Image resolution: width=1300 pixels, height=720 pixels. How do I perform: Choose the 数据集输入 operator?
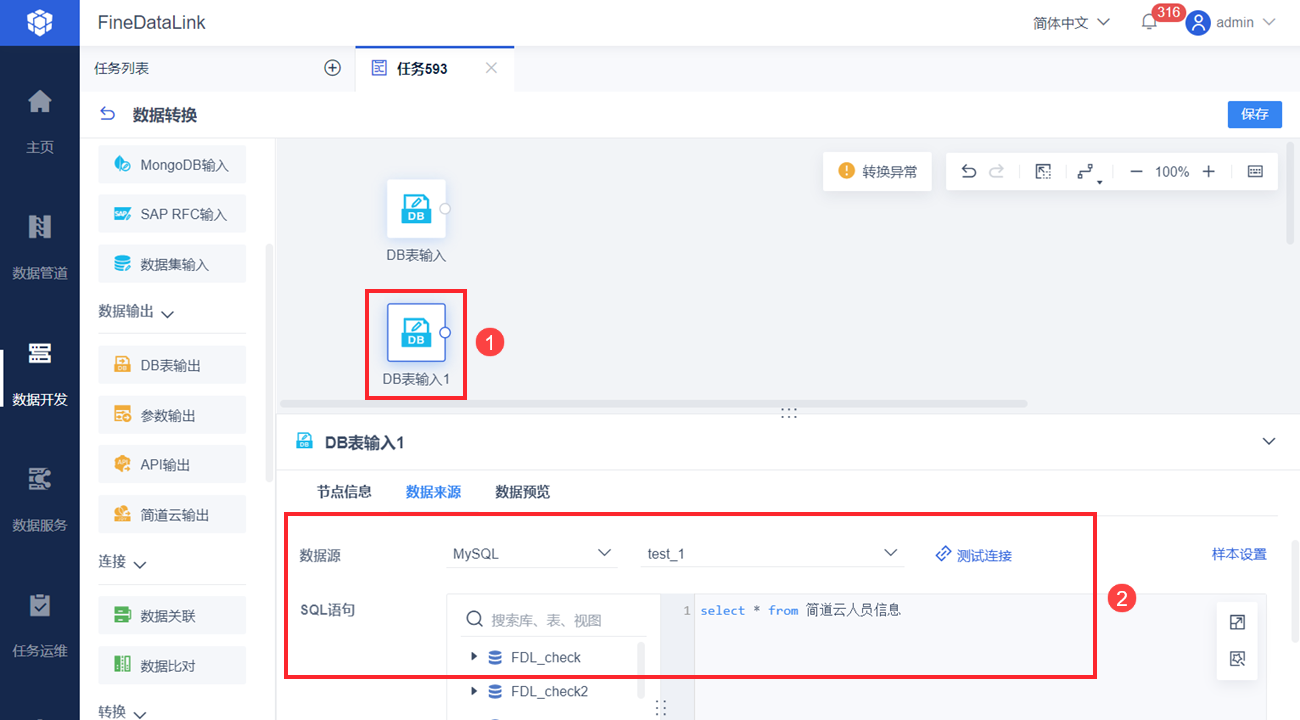pos(172,264)
